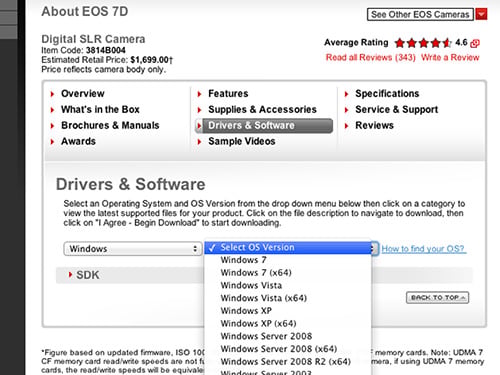Open What's in the Box section
This screenshot has width=500, height=375.
point(100,109)
